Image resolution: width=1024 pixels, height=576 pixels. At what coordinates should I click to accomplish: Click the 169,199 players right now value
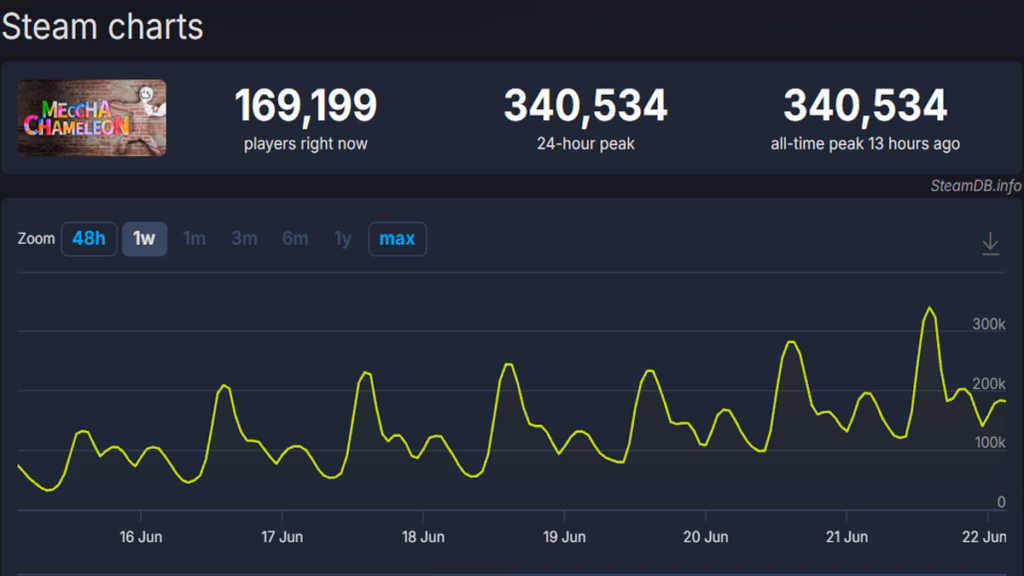(x=306, y=105)
